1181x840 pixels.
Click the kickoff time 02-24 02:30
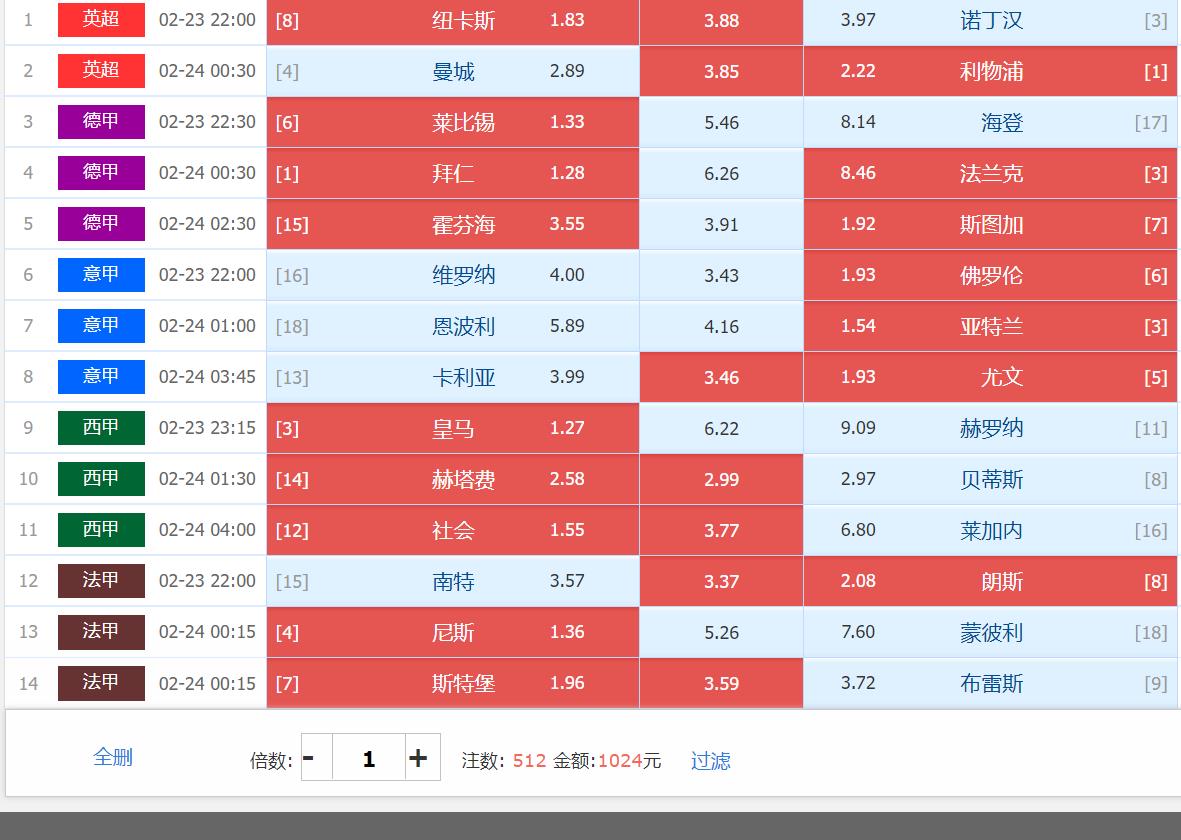207,224
